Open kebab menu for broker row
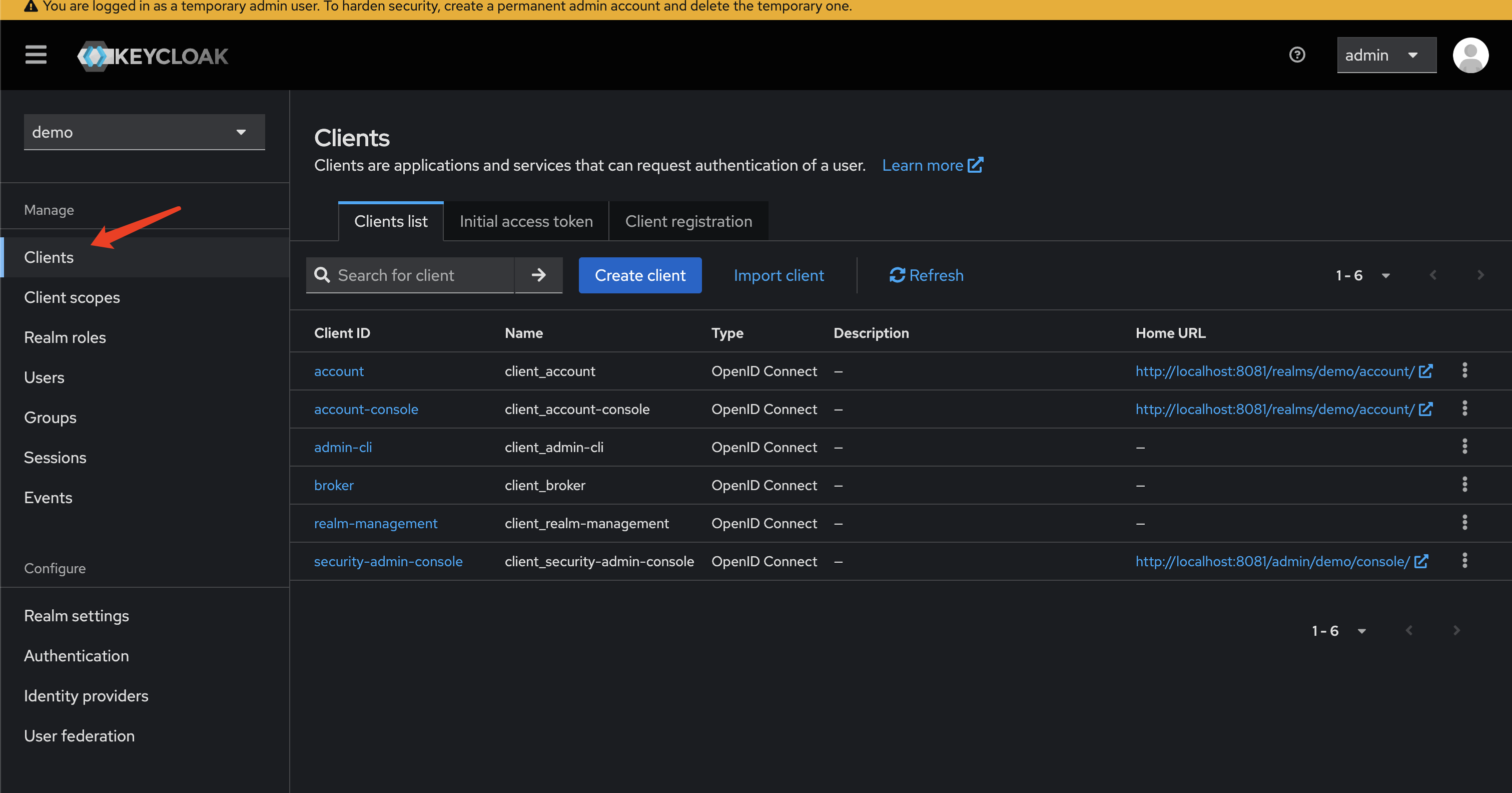The height and width of the screenshot is (793, 1512). [1464, 485]
